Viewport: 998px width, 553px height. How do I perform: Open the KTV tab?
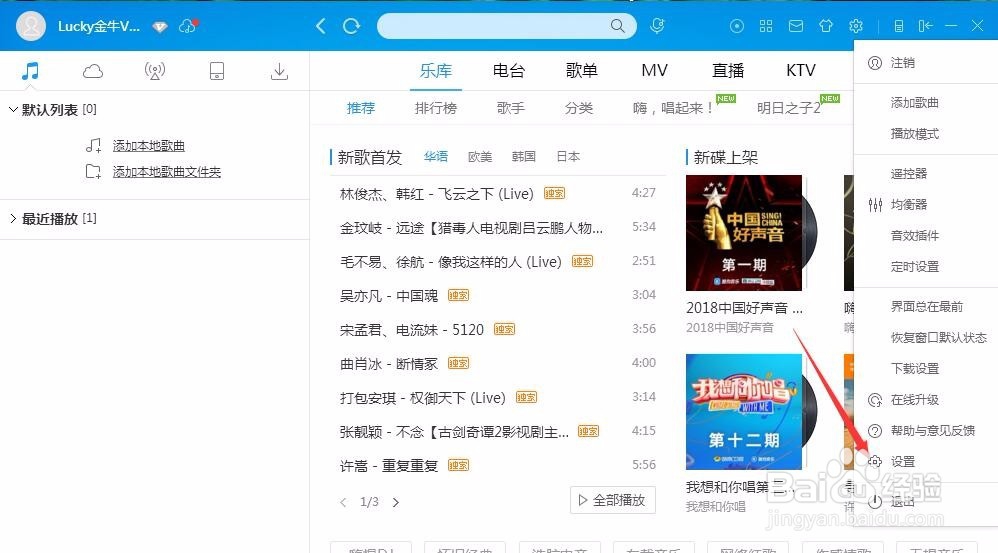point(801,71)
